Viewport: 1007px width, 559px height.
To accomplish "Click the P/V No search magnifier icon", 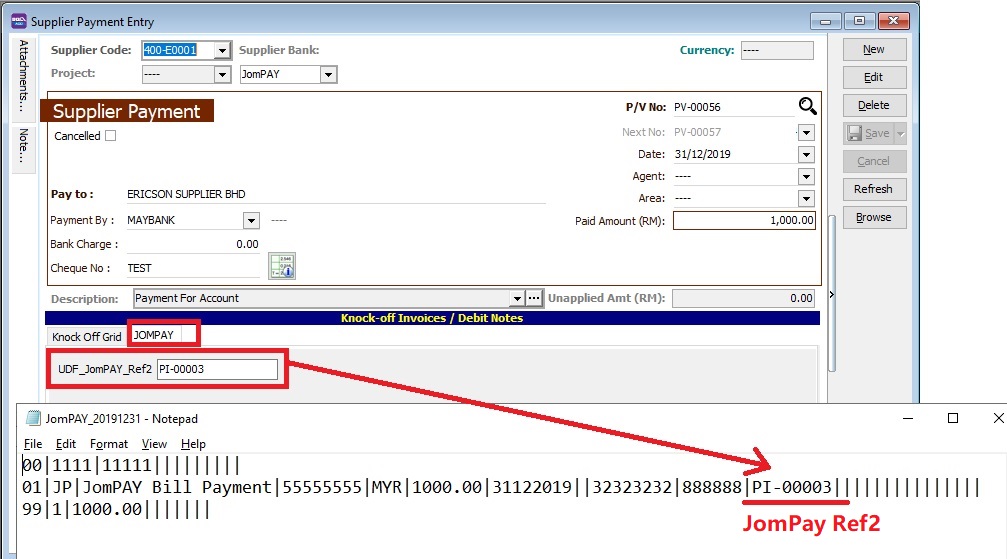I will (x=807, y=107).
